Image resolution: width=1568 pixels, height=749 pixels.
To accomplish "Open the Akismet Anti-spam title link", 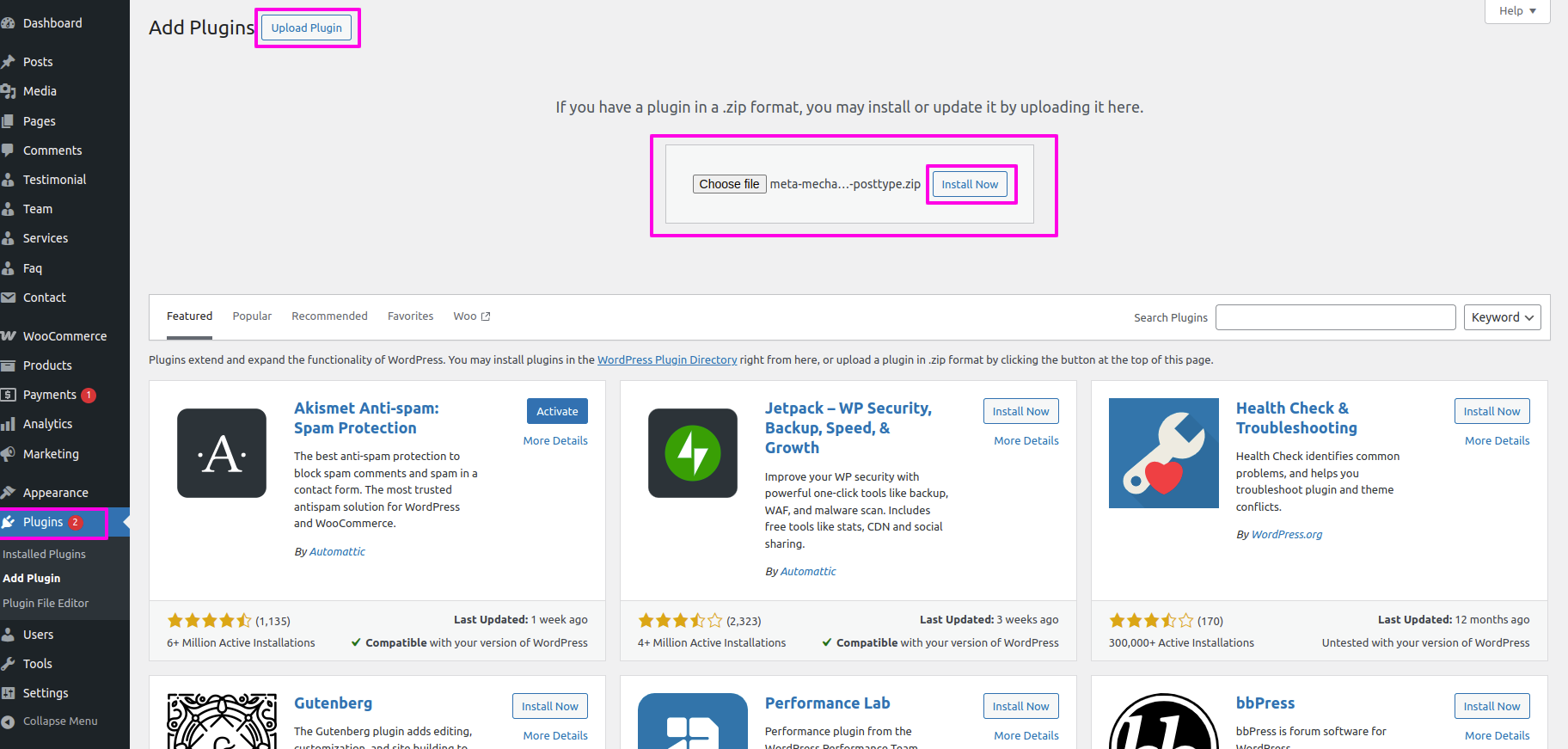I will pos(366,418).
